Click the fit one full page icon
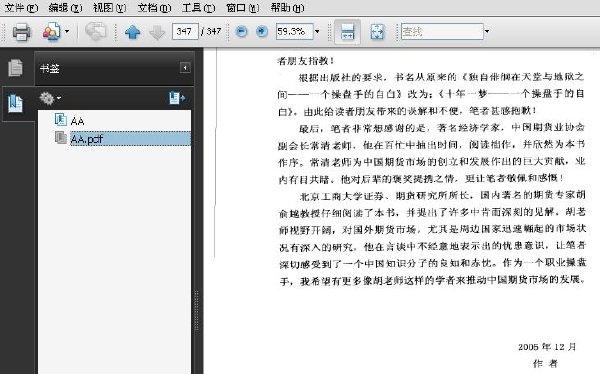 tap(377, 32)
